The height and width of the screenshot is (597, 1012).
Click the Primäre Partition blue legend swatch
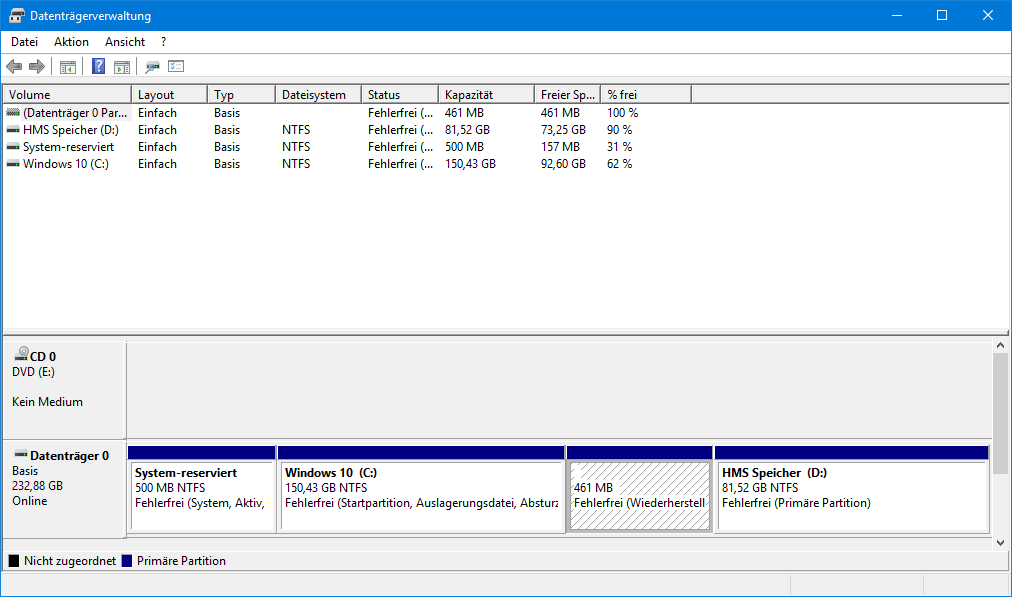[126, 561]
